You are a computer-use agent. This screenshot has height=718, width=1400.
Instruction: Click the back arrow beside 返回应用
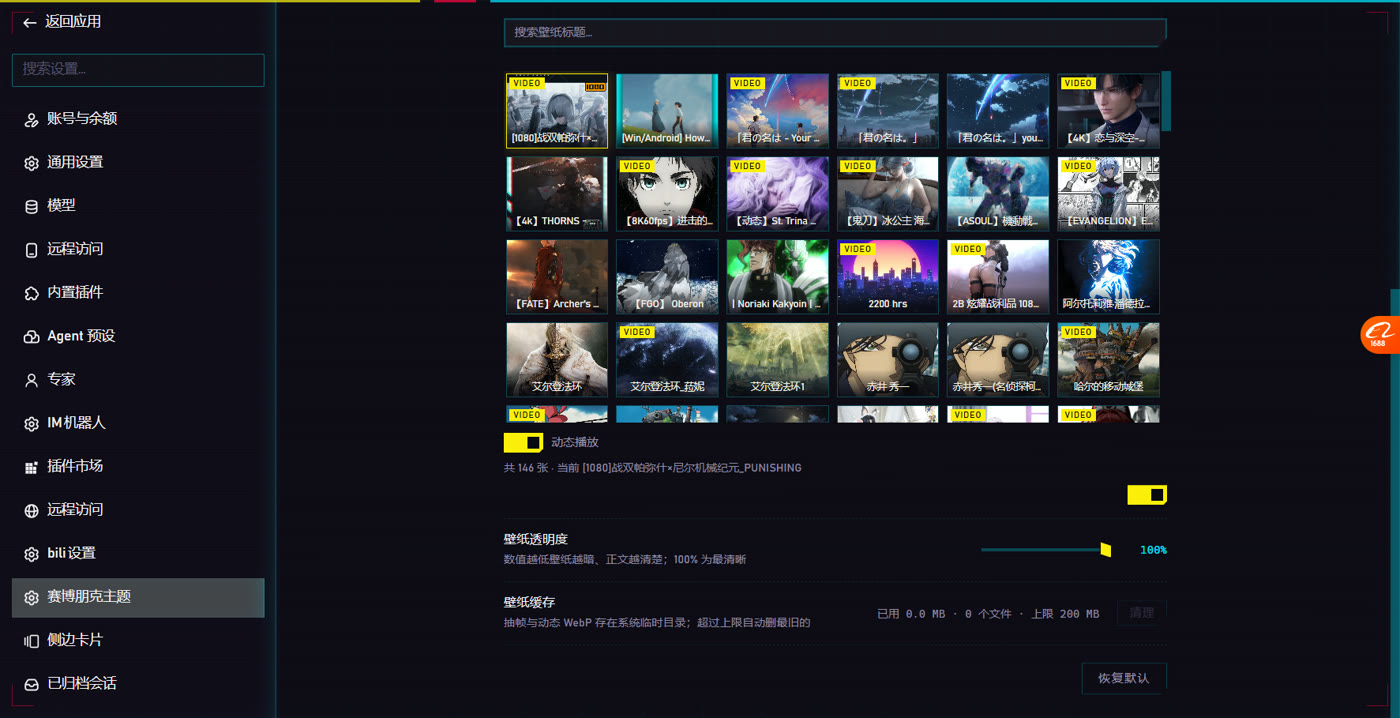coord(30,22)
